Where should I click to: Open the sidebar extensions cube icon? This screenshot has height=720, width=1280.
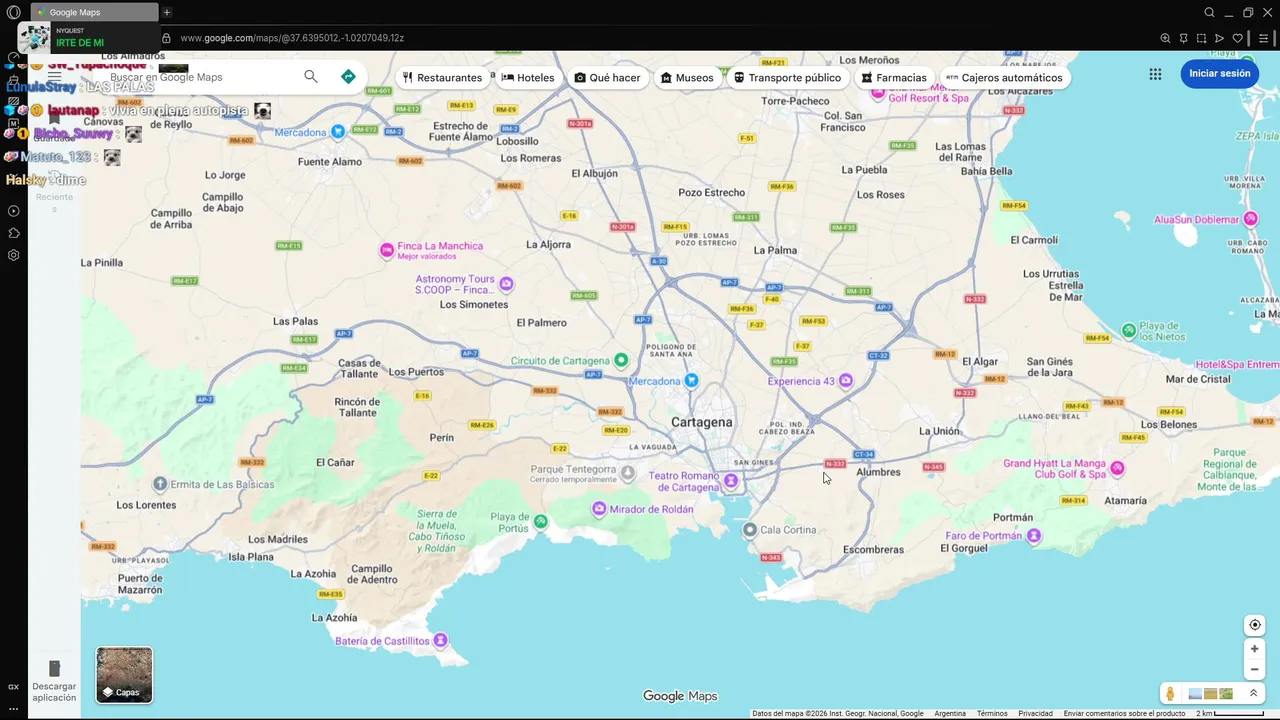(x=13, y=233)
